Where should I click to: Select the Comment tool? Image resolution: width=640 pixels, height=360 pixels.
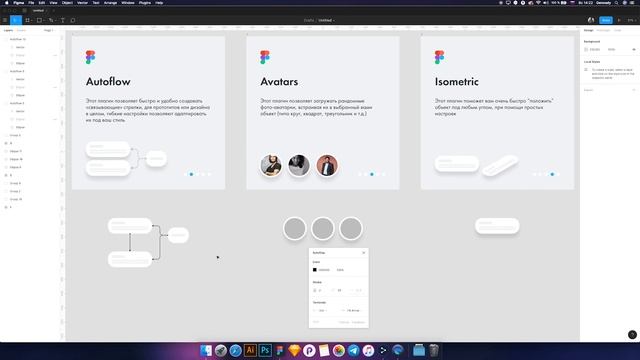click(x=73, y=20)
